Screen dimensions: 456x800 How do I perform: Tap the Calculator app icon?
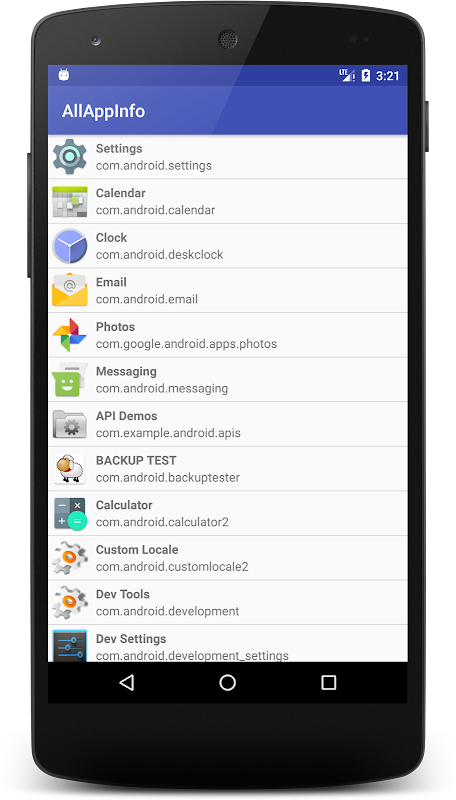(70, 513)
